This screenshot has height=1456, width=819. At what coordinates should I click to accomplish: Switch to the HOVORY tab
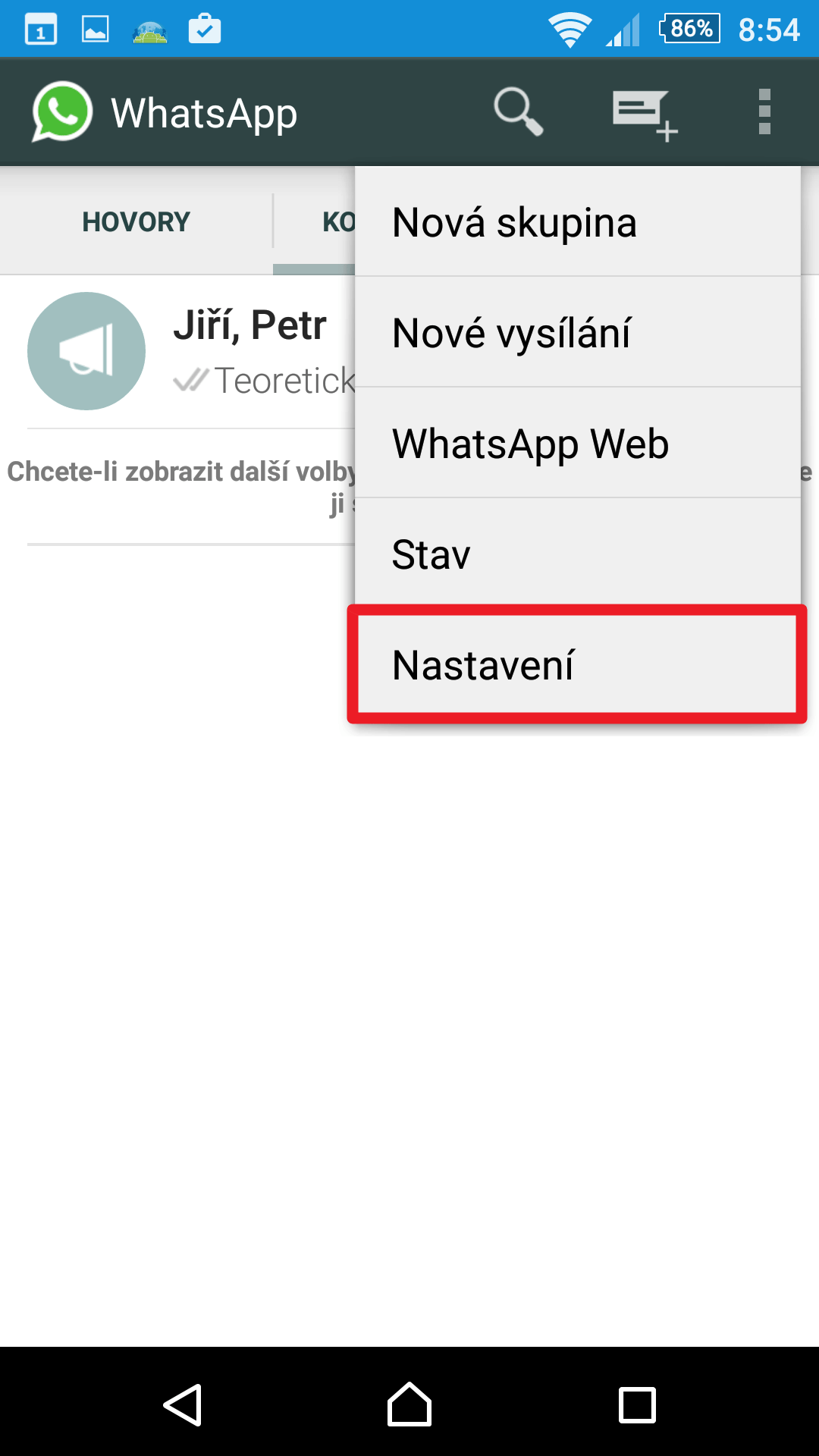coord(136,221)
